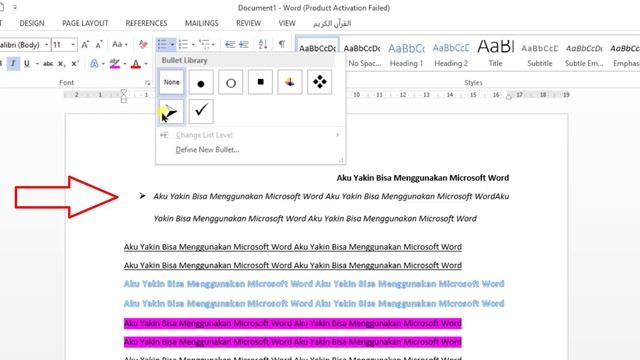Image resolution: width=640 pixels, height=360 pixels.
Task: Open the Arabic Quran ribbon tab
Action: pyautogui.click(x=332, y=23)
